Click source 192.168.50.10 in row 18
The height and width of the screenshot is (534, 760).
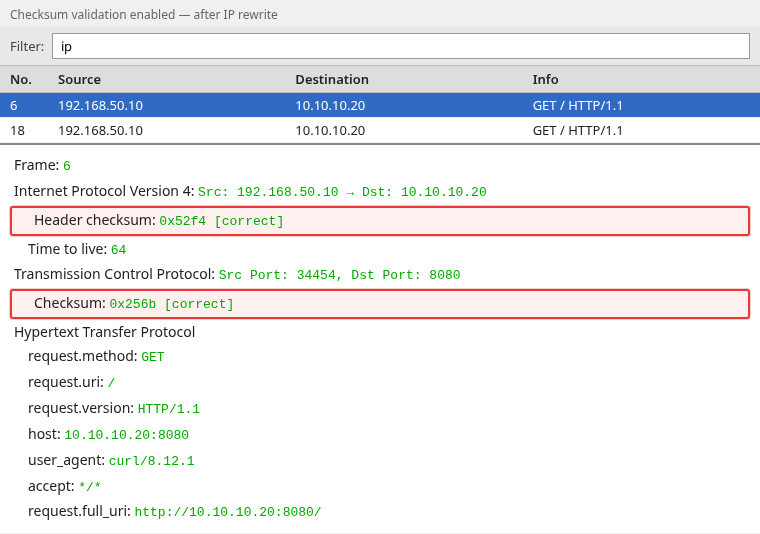pos(100,130)
